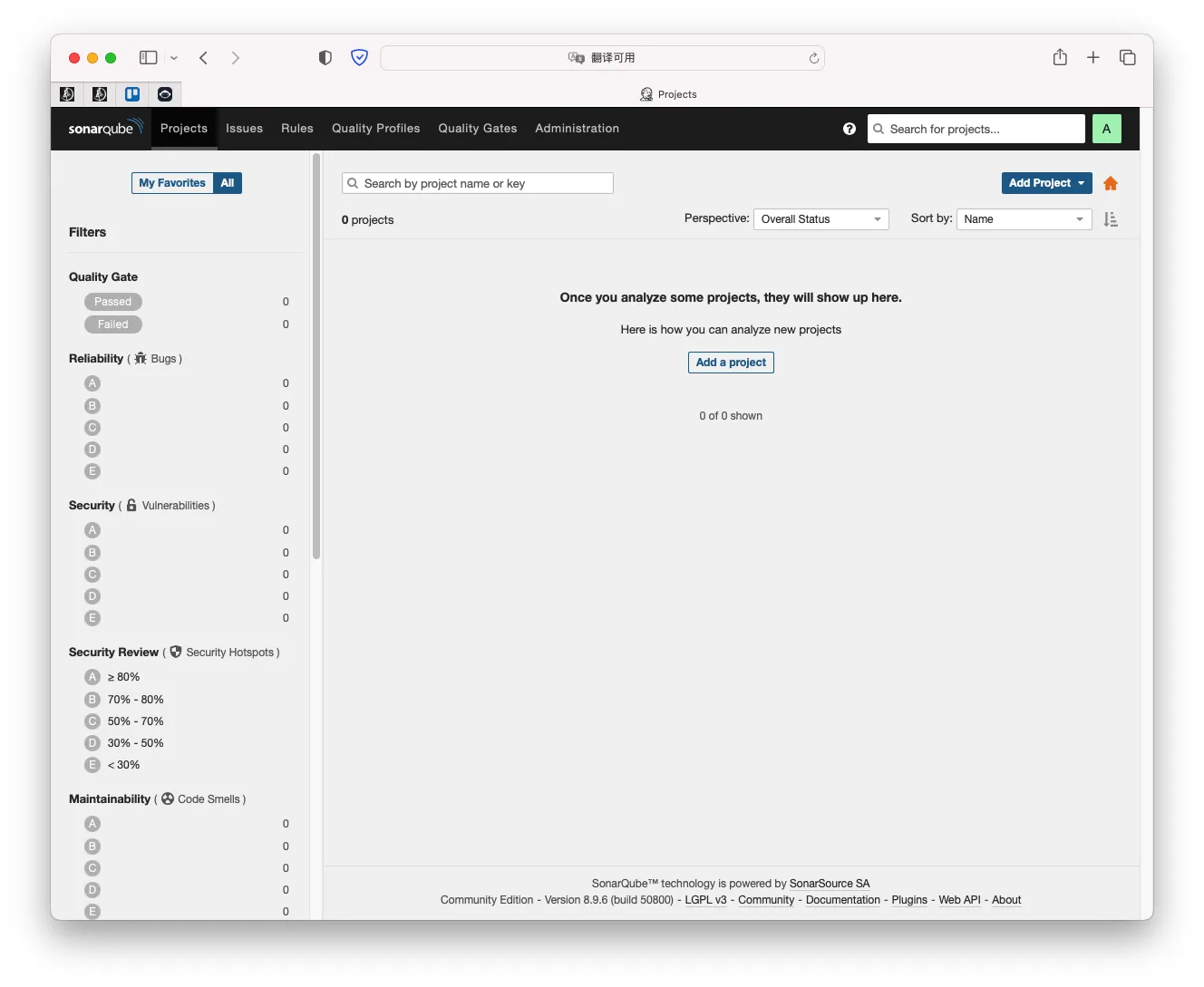Select Maintainability rating D filter
Screen dimensions: 1204x987
click(x=92, y=890)
